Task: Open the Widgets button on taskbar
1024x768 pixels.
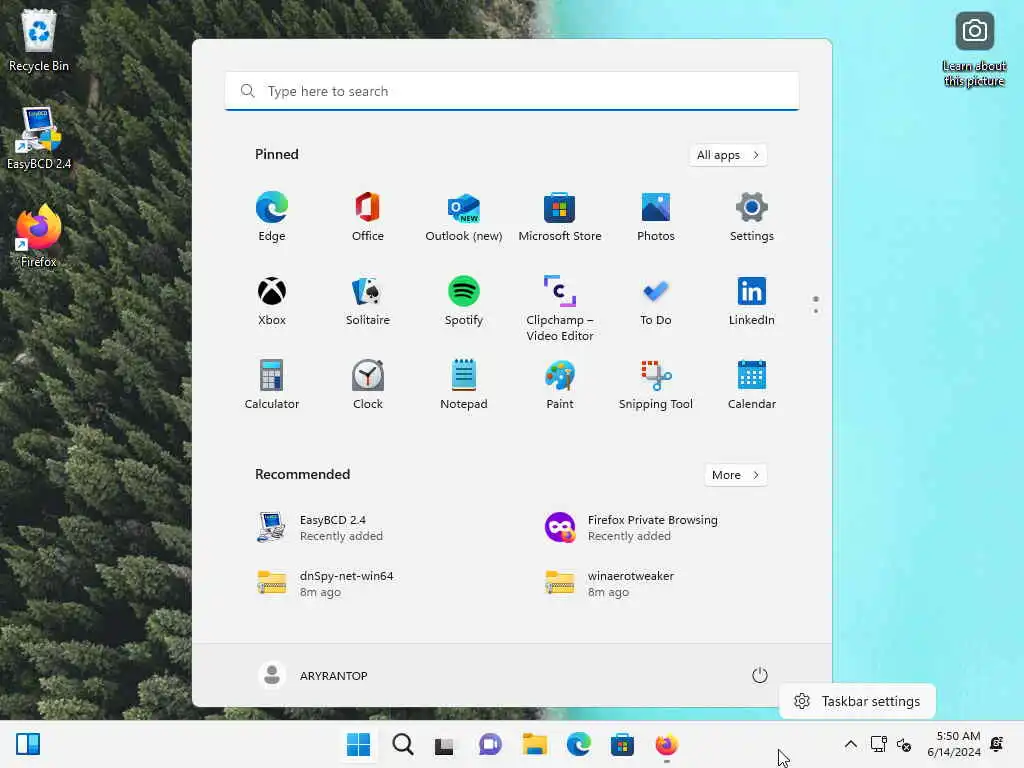Action: click(x=28, y=744)
